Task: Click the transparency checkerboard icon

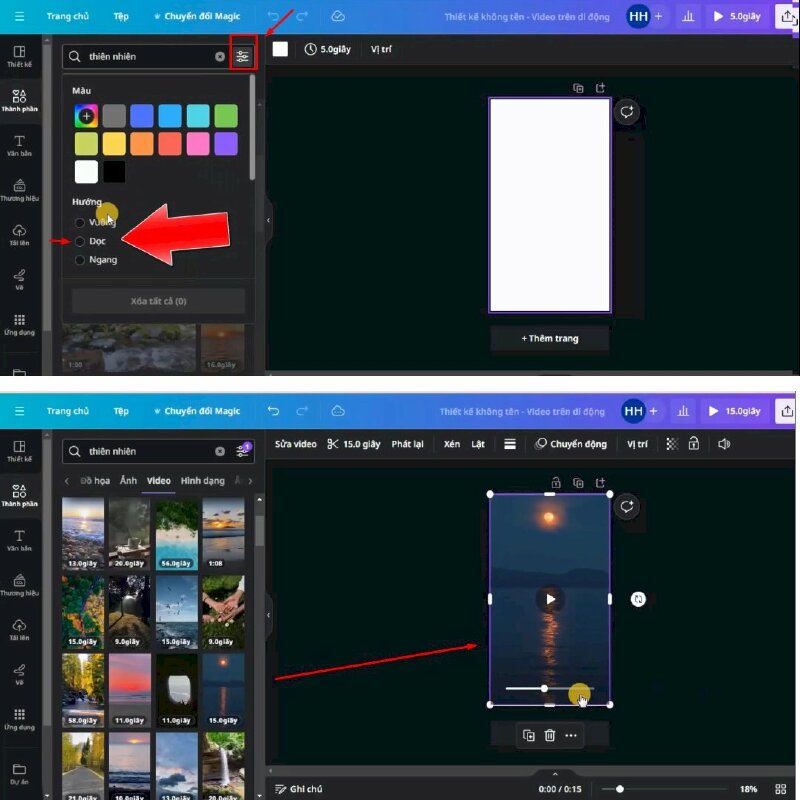Action: 671,444
